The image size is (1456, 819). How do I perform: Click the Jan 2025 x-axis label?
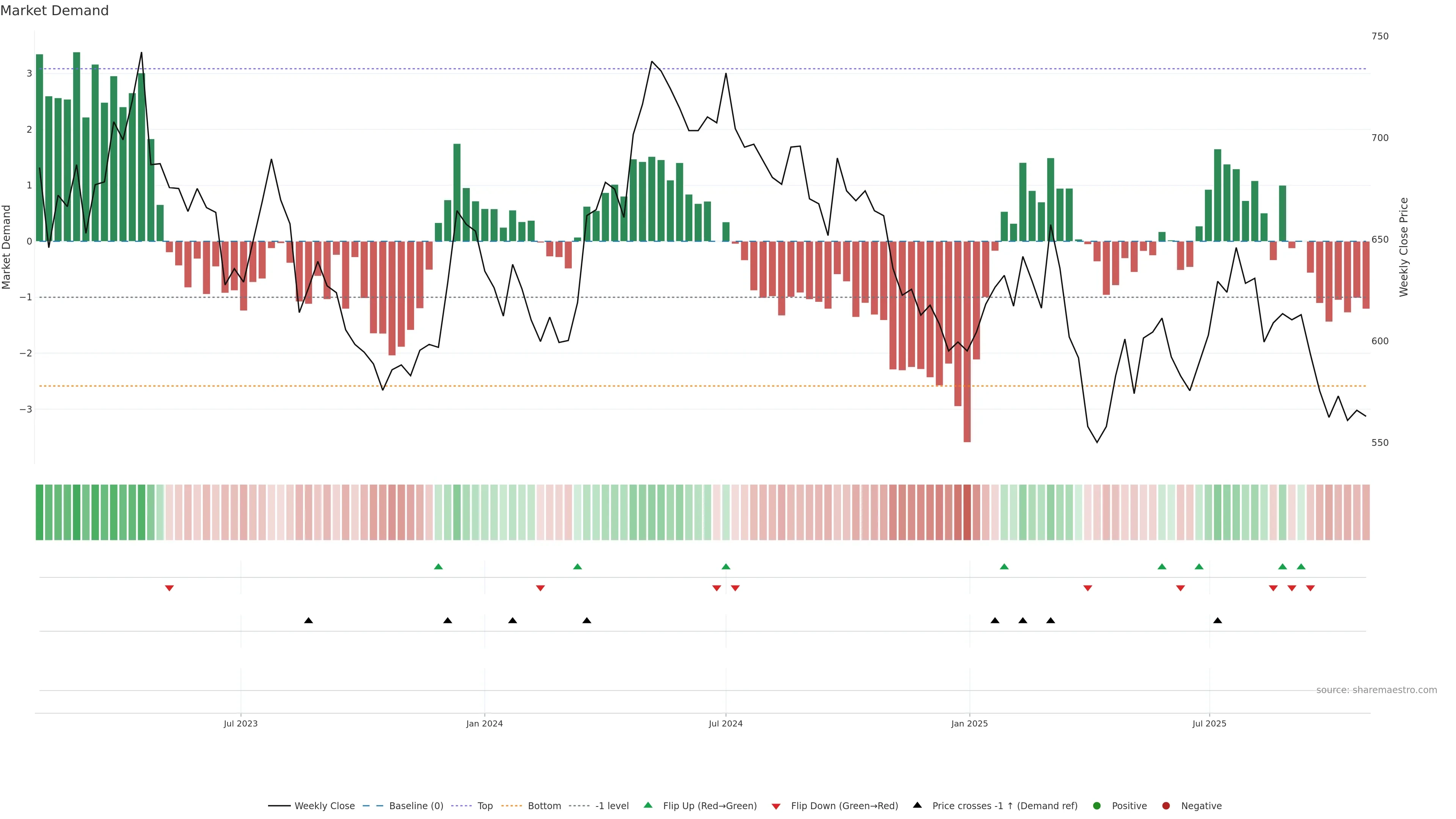970,723
